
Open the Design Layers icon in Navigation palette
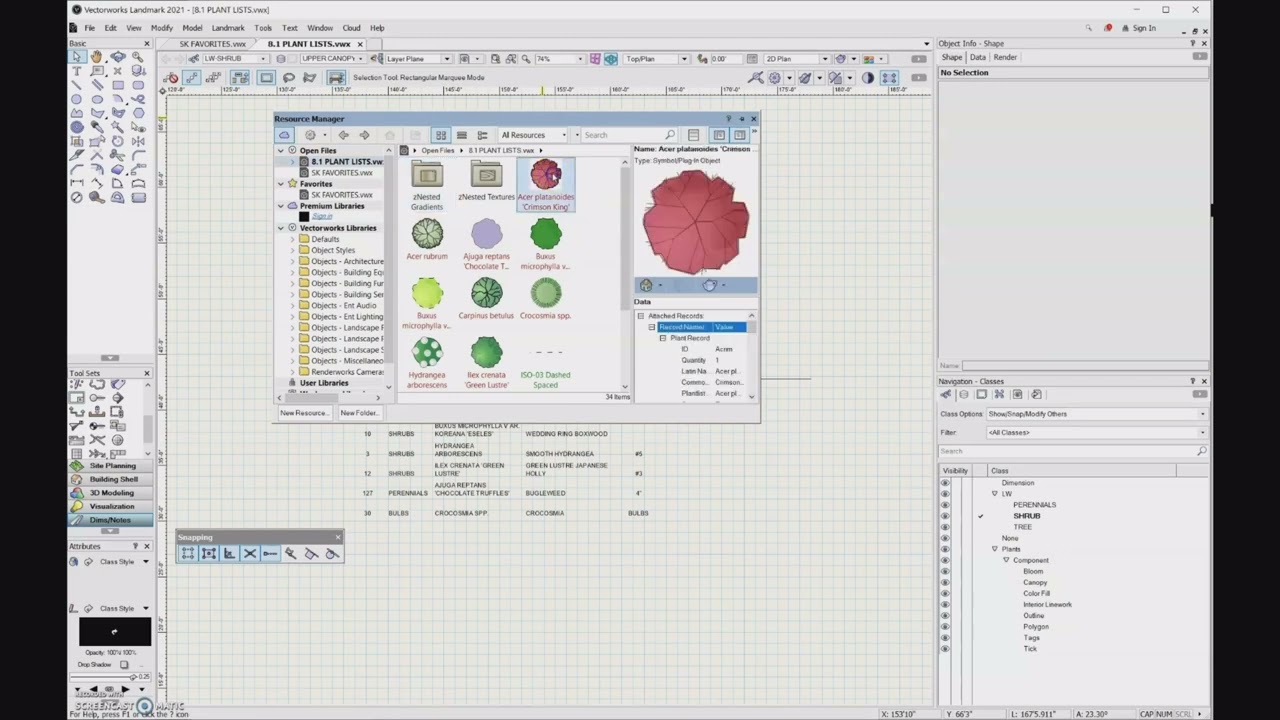(x=964, y=394)
